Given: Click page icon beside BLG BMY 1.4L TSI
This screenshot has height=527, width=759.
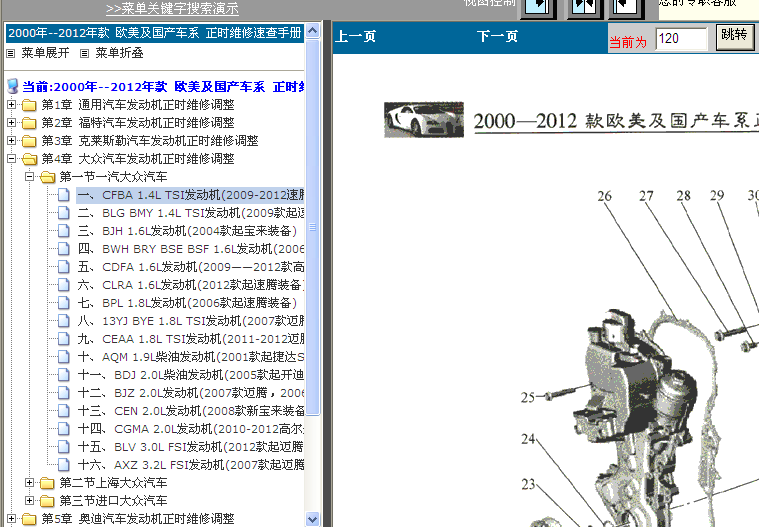Looking at the screenshot, I should 63,213.
